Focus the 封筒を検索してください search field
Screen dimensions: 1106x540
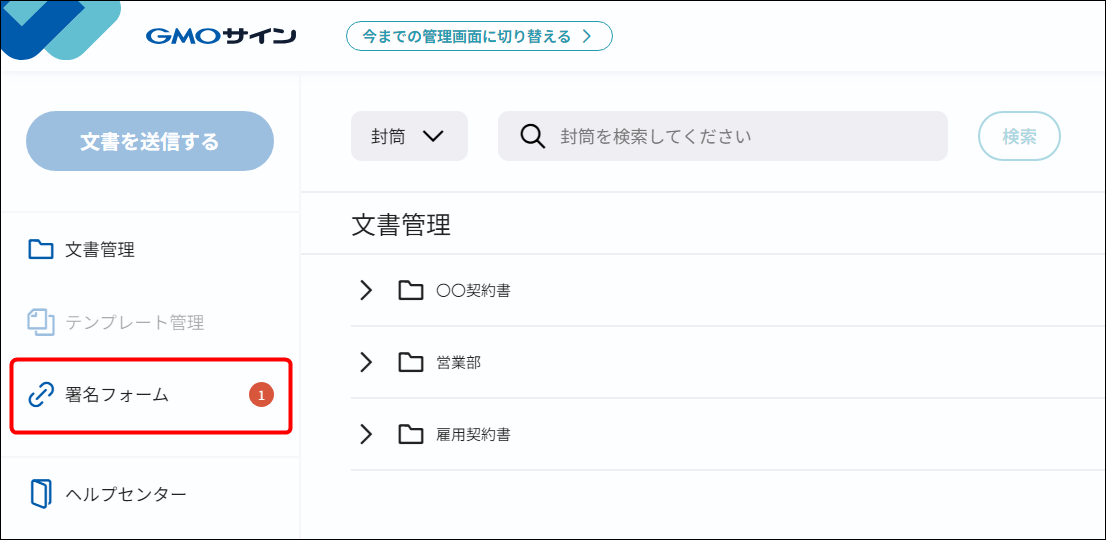[740, 136]
